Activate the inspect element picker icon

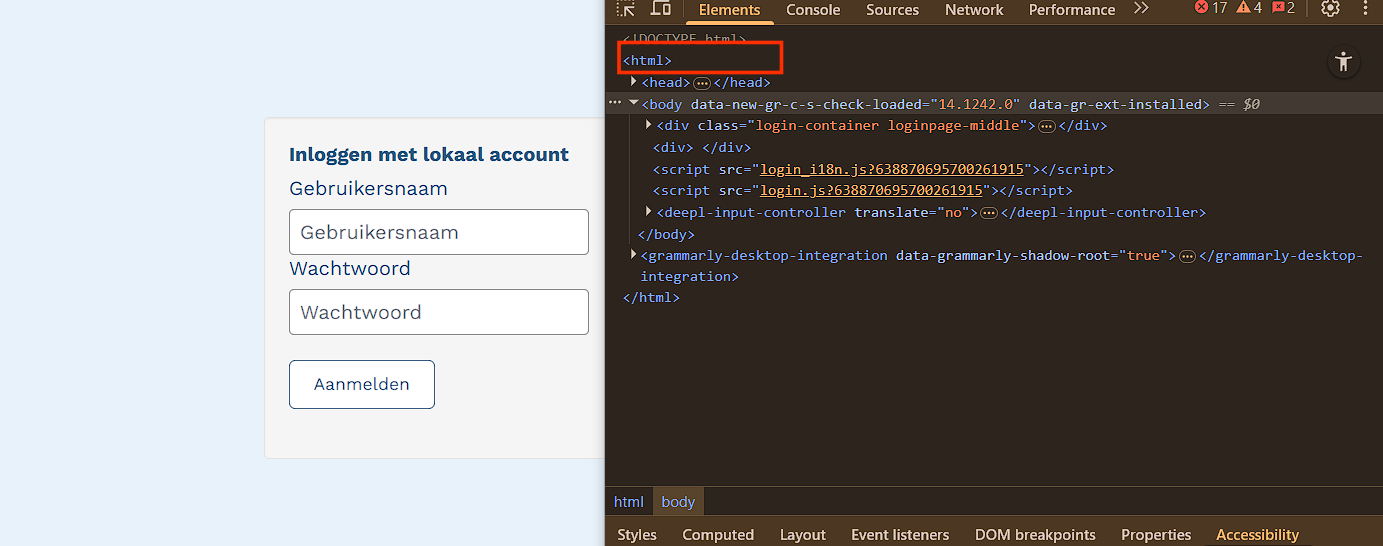[x=626, y=9]
